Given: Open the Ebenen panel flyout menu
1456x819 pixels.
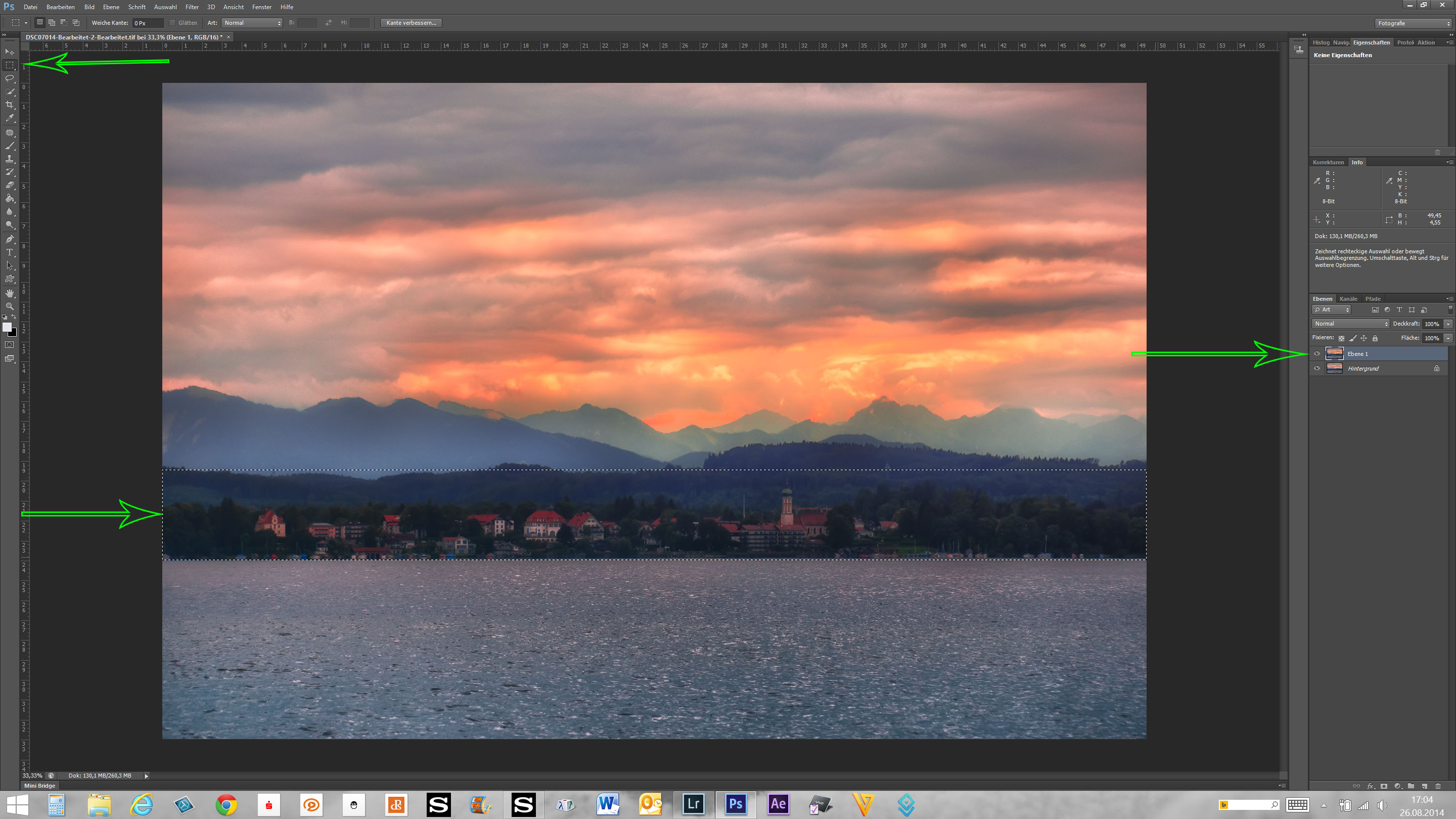Looking at the screenshot, I should click(1449, 298).
